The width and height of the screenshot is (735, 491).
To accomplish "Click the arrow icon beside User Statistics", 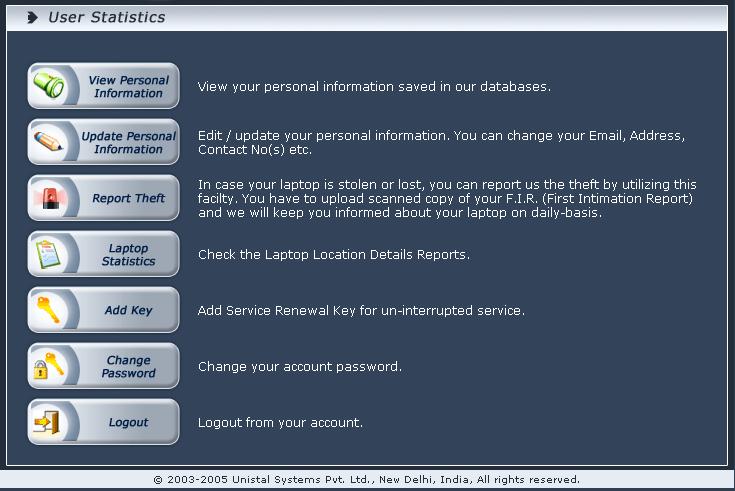I will click(33, 17).
